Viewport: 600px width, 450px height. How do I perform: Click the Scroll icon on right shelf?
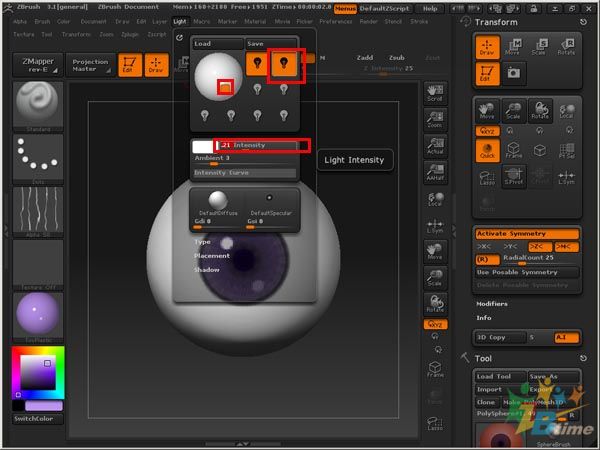coord(435,93)
